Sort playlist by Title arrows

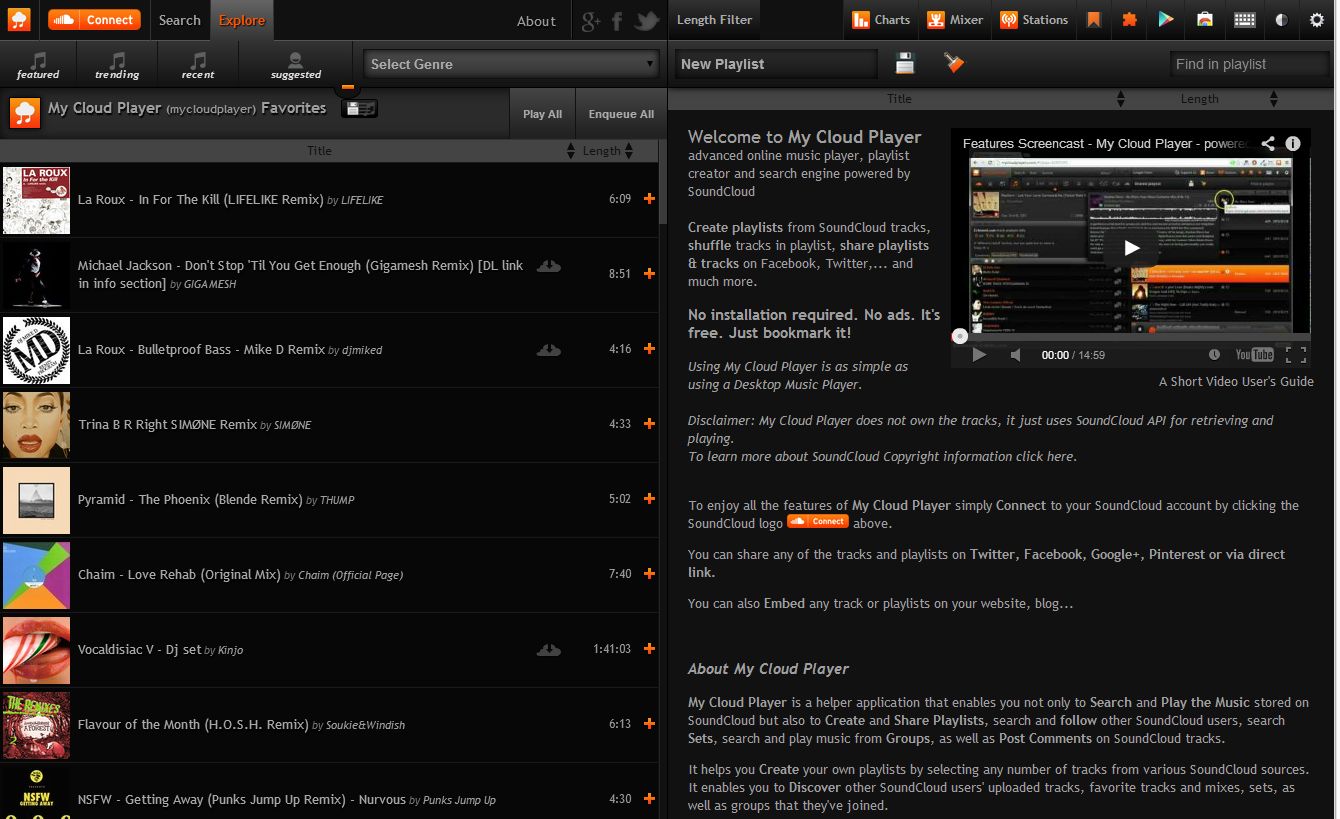[1121, 99]
